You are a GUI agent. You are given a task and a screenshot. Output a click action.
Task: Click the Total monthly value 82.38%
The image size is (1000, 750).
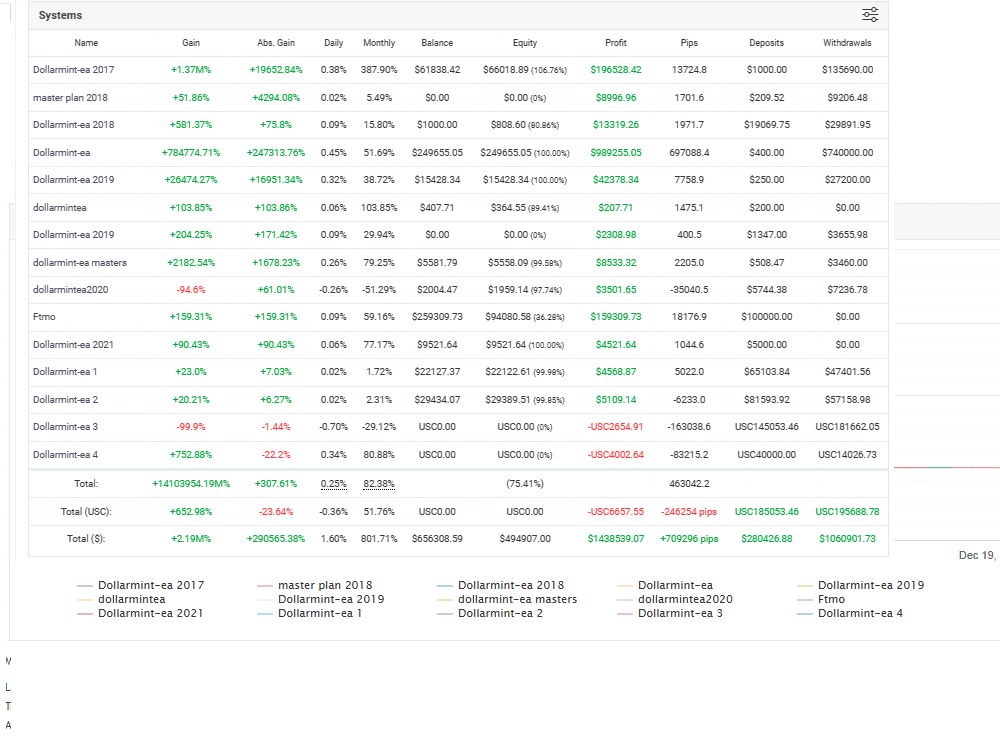point(379,483)
